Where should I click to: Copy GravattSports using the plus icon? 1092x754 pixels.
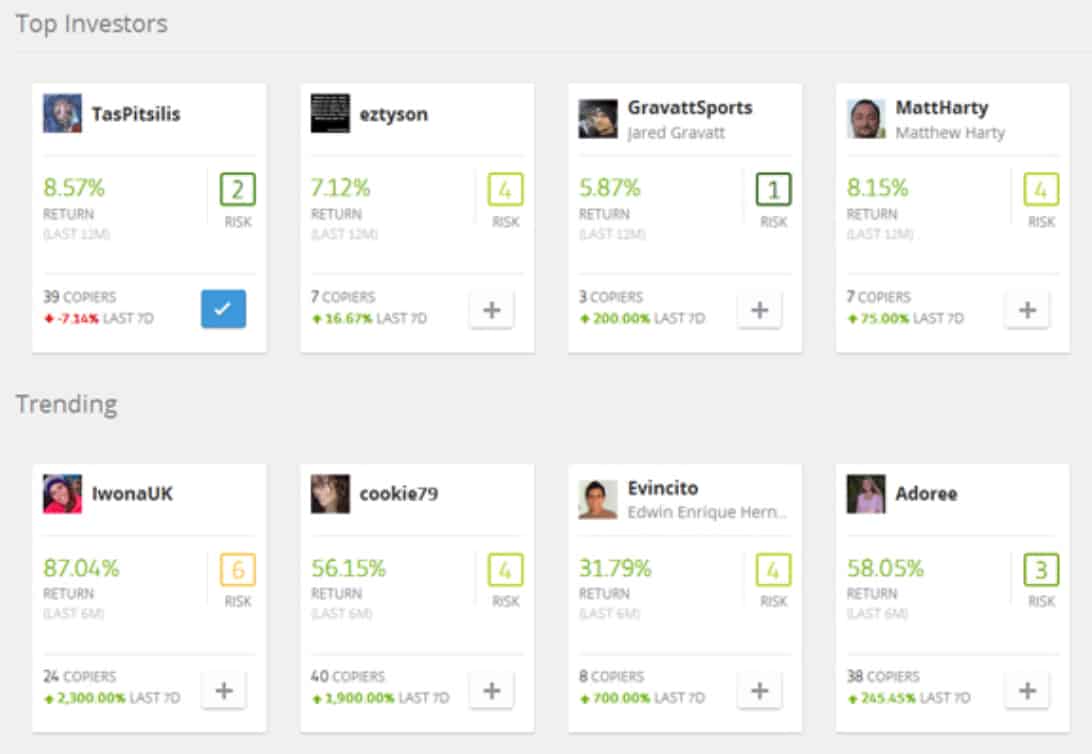760,310
